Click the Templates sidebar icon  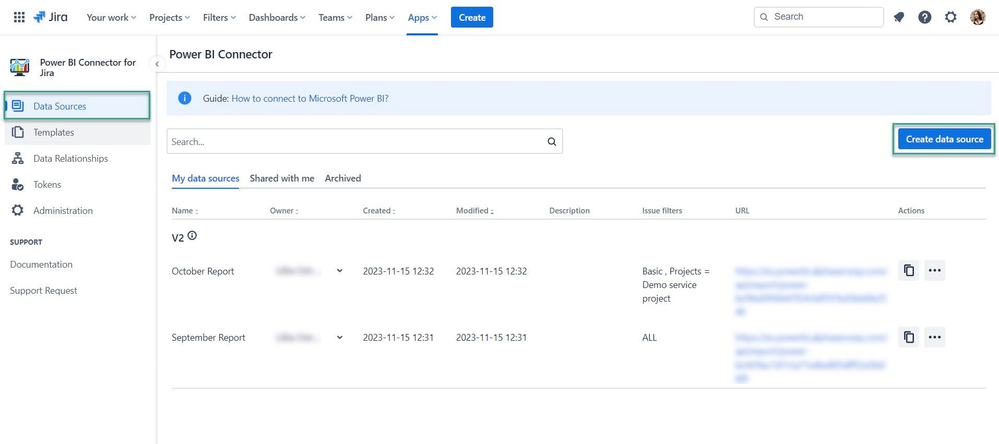[x=18, y=132]
